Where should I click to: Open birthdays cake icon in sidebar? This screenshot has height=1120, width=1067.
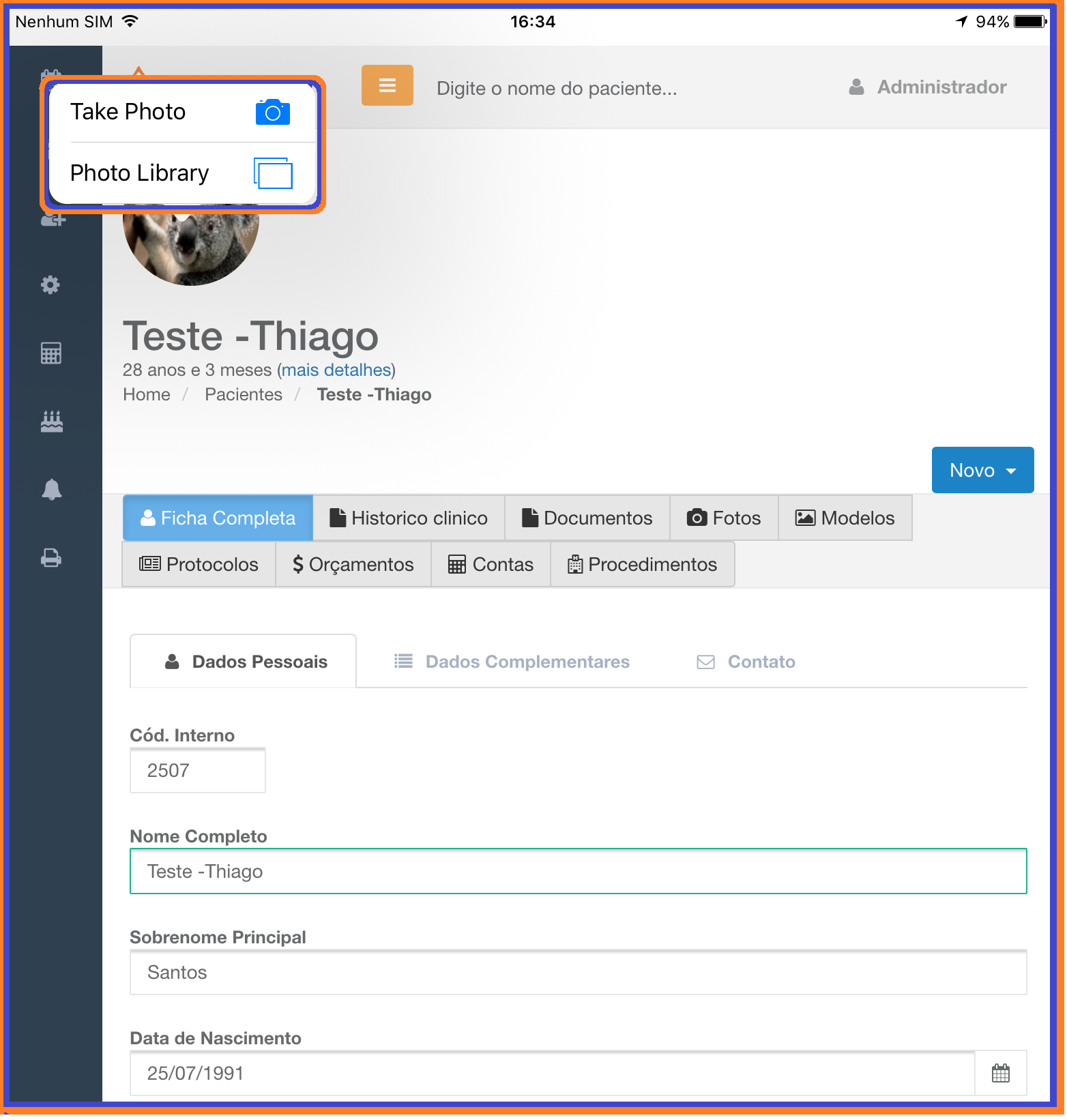point(51,422)
